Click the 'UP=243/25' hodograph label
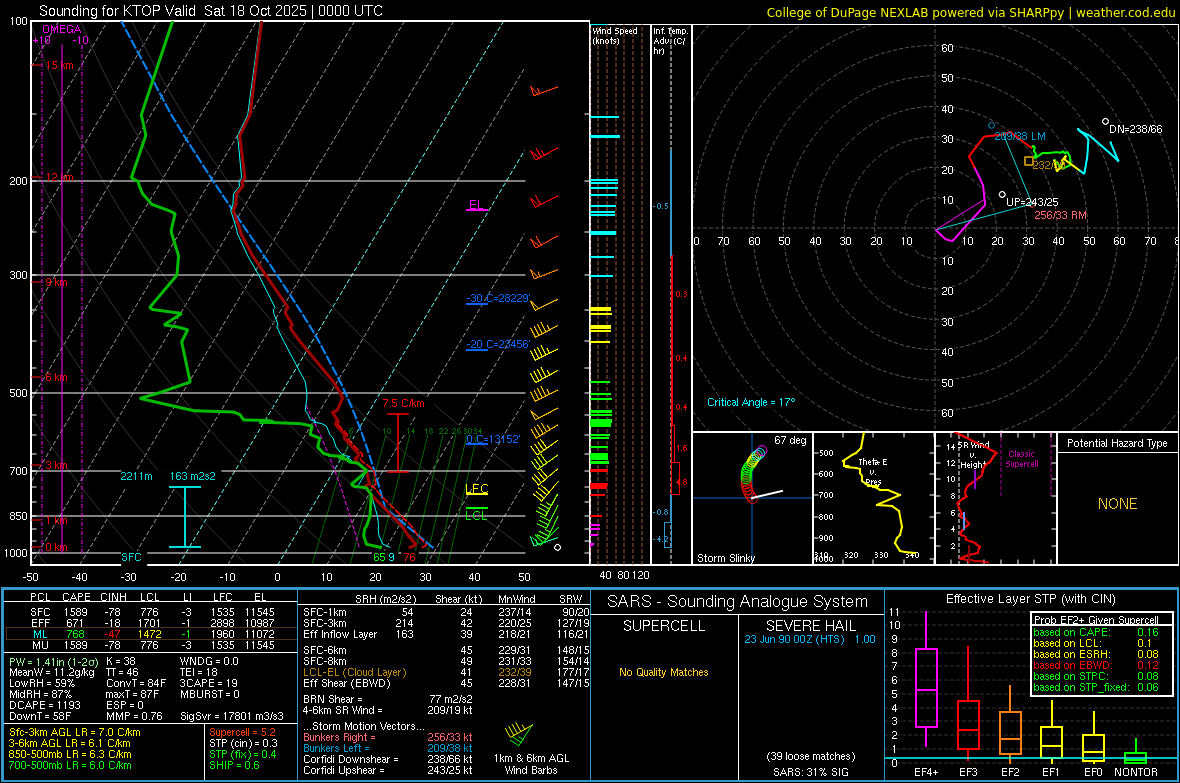The height and width of the screenshot is (783, 1180). tap(1032, 202)
